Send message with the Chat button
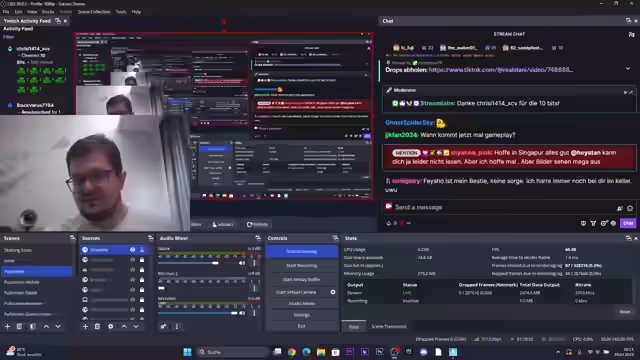The image size is (640, 360). pyautogui.click(x=628, y=223)
